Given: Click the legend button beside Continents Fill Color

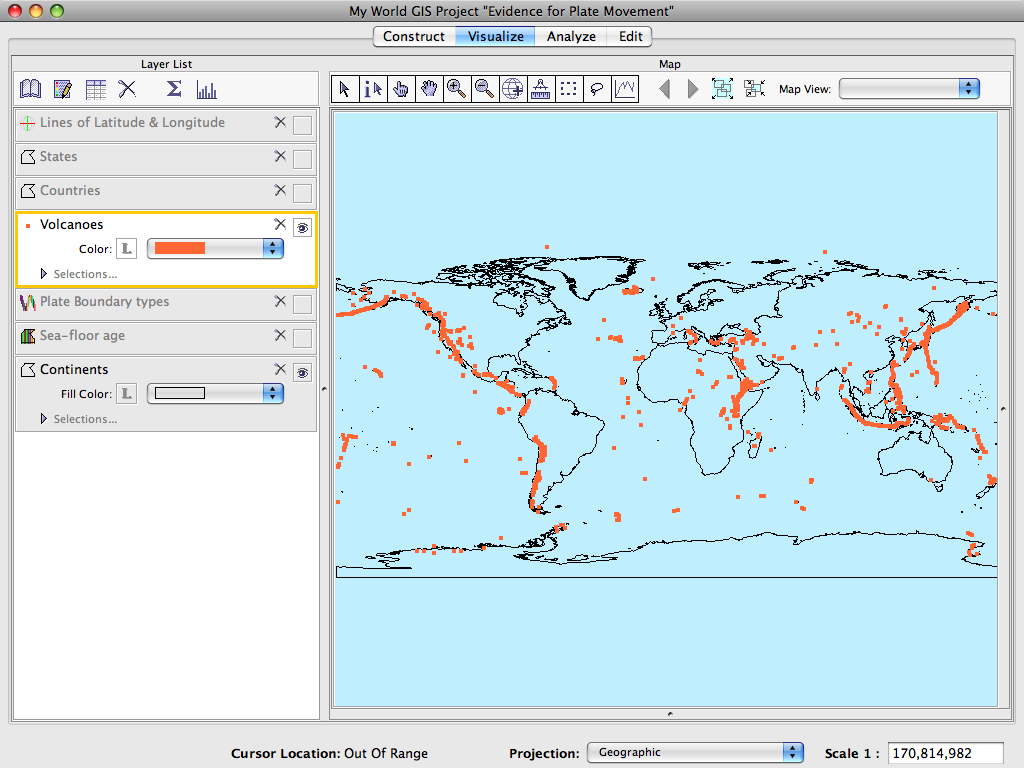Looking at the screenshot, I should coord(126,394).
